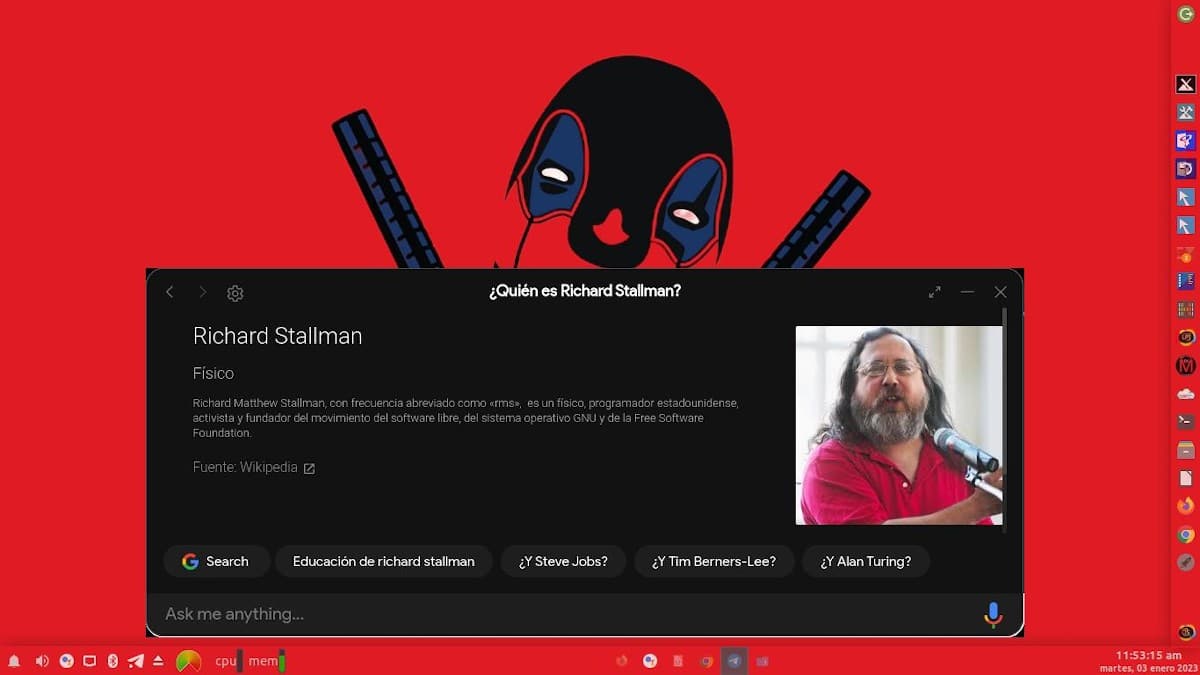This screenshot has height=675, width=1200.
Task: Launch the wrench and hammer tools dock icon
Action: 1186,113
